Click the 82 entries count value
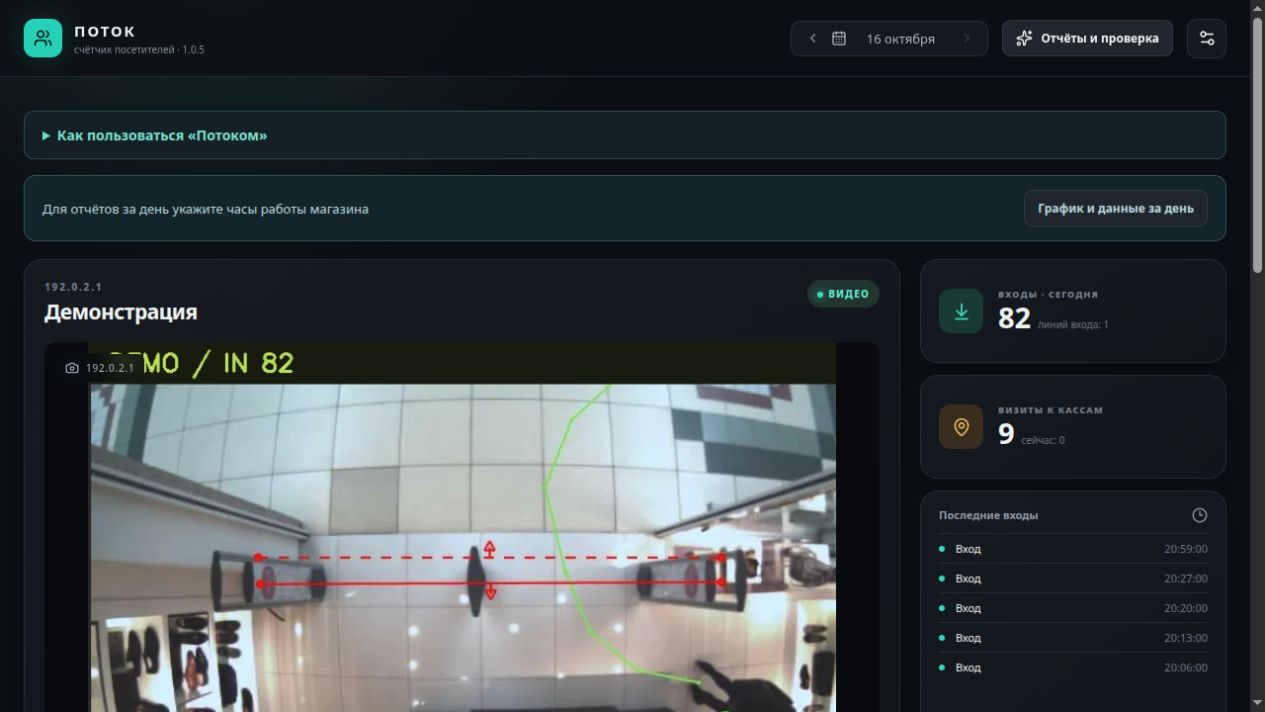The width and height of the screenshot is (1265, 712). coord(1014,318)
